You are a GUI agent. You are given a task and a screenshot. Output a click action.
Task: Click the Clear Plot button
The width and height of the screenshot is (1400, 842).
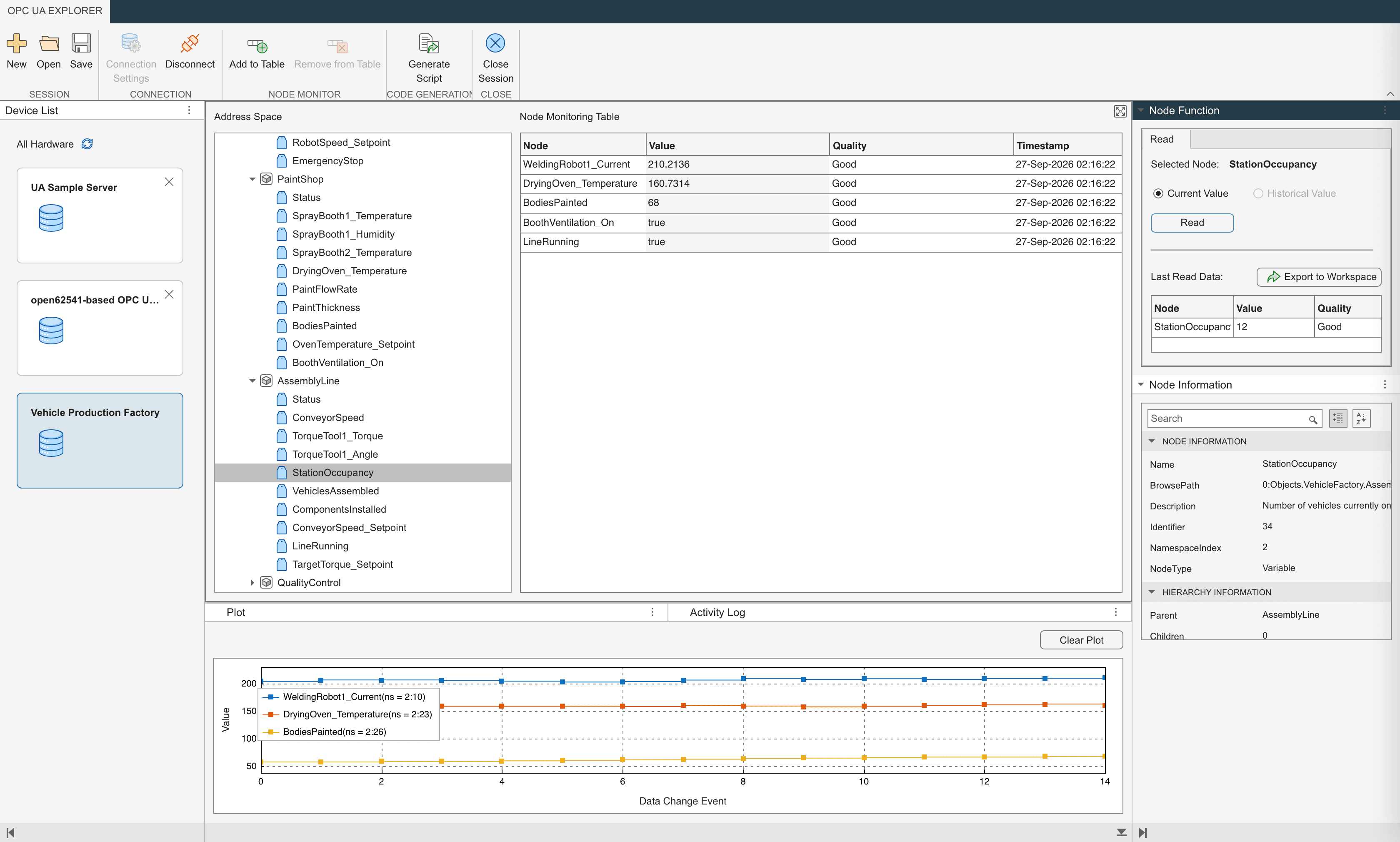point(1081,640)
